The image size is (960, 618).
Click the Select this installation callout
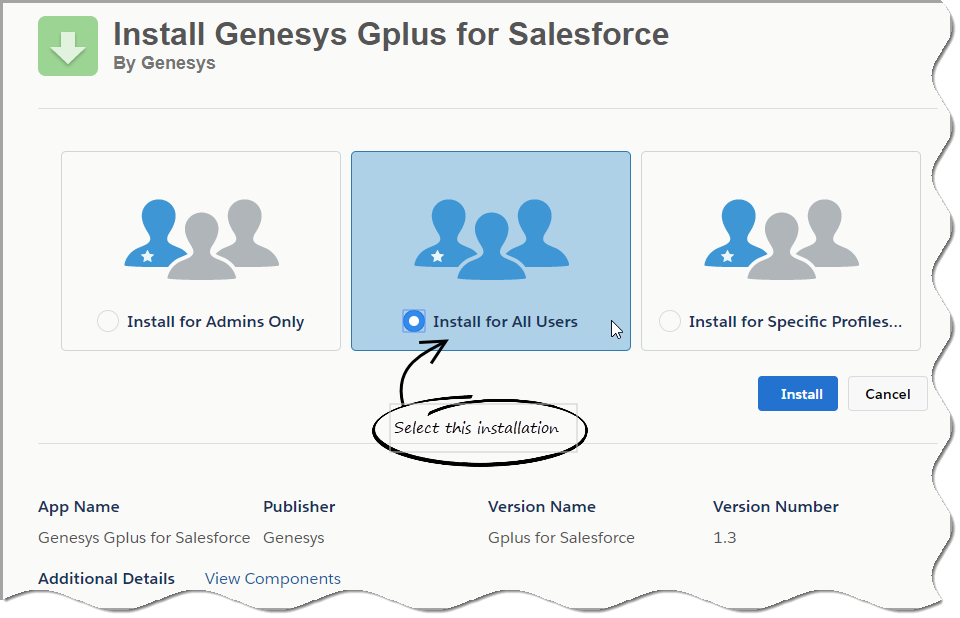click(x=479, y=429)
